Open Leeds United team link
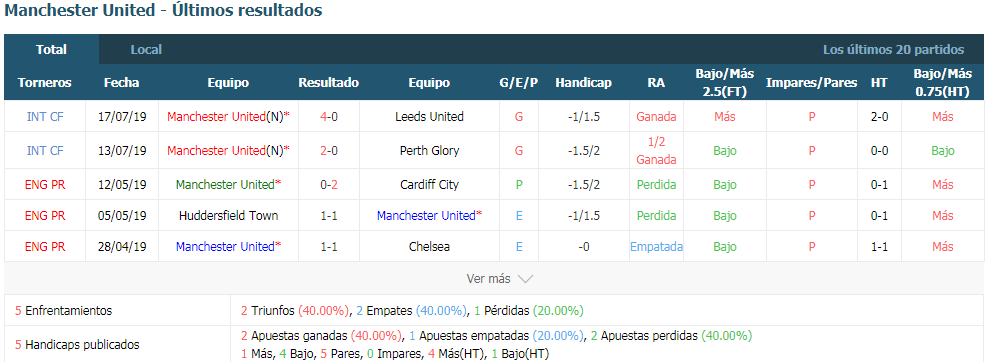 tap(429, 117)
